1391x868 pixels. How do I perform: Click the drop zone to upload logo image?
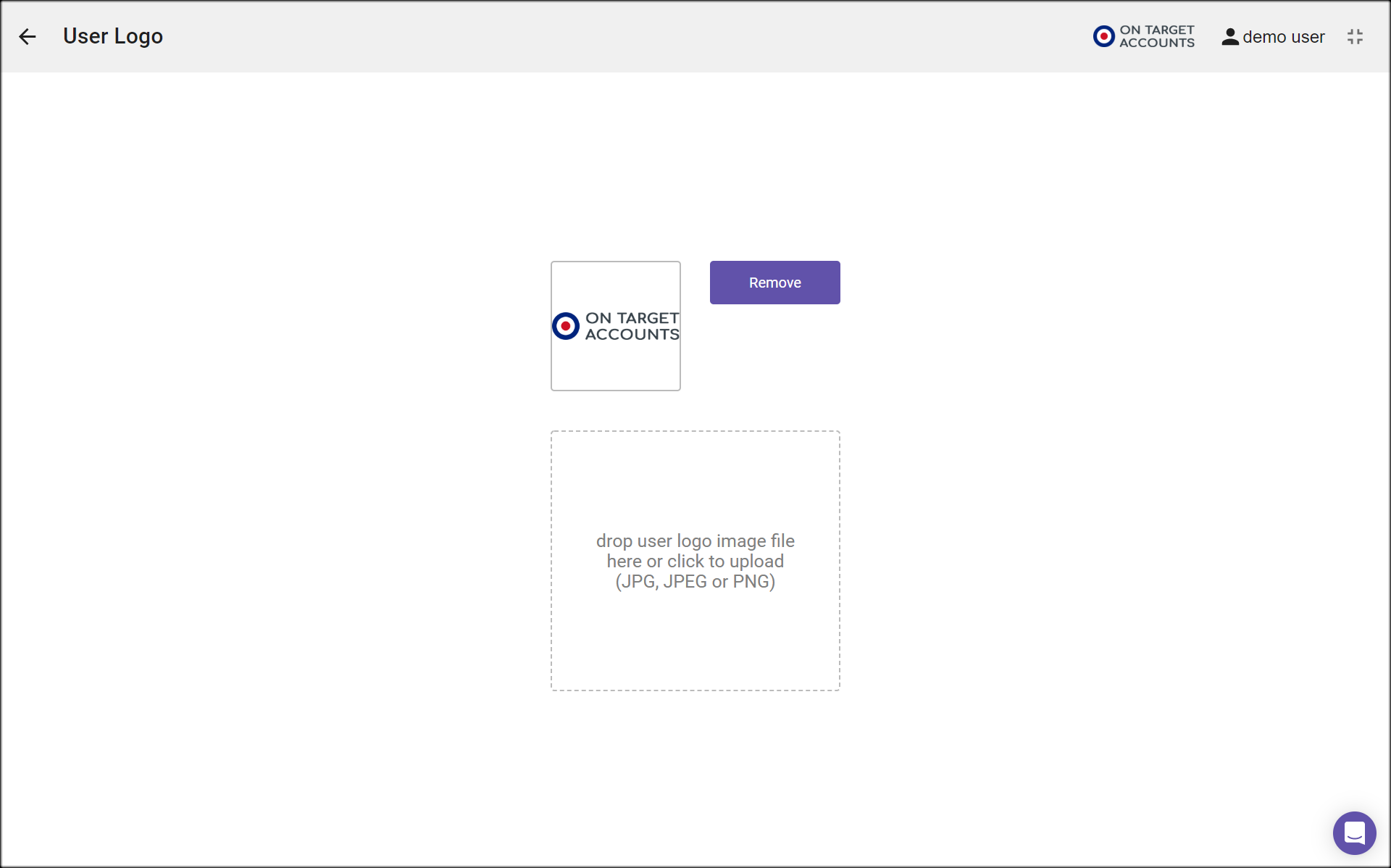point(695,561)
